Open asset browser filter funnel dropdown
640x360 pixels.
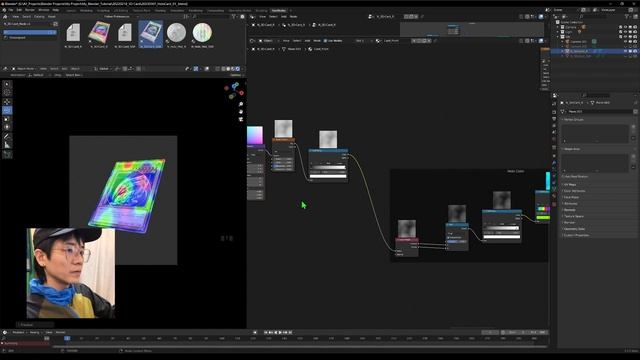[x=235, y=17]
